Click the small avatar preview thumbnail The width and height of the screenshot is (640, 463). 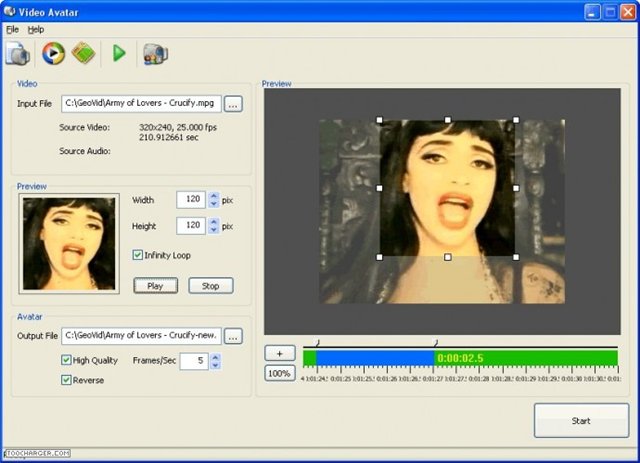(69, 244)
